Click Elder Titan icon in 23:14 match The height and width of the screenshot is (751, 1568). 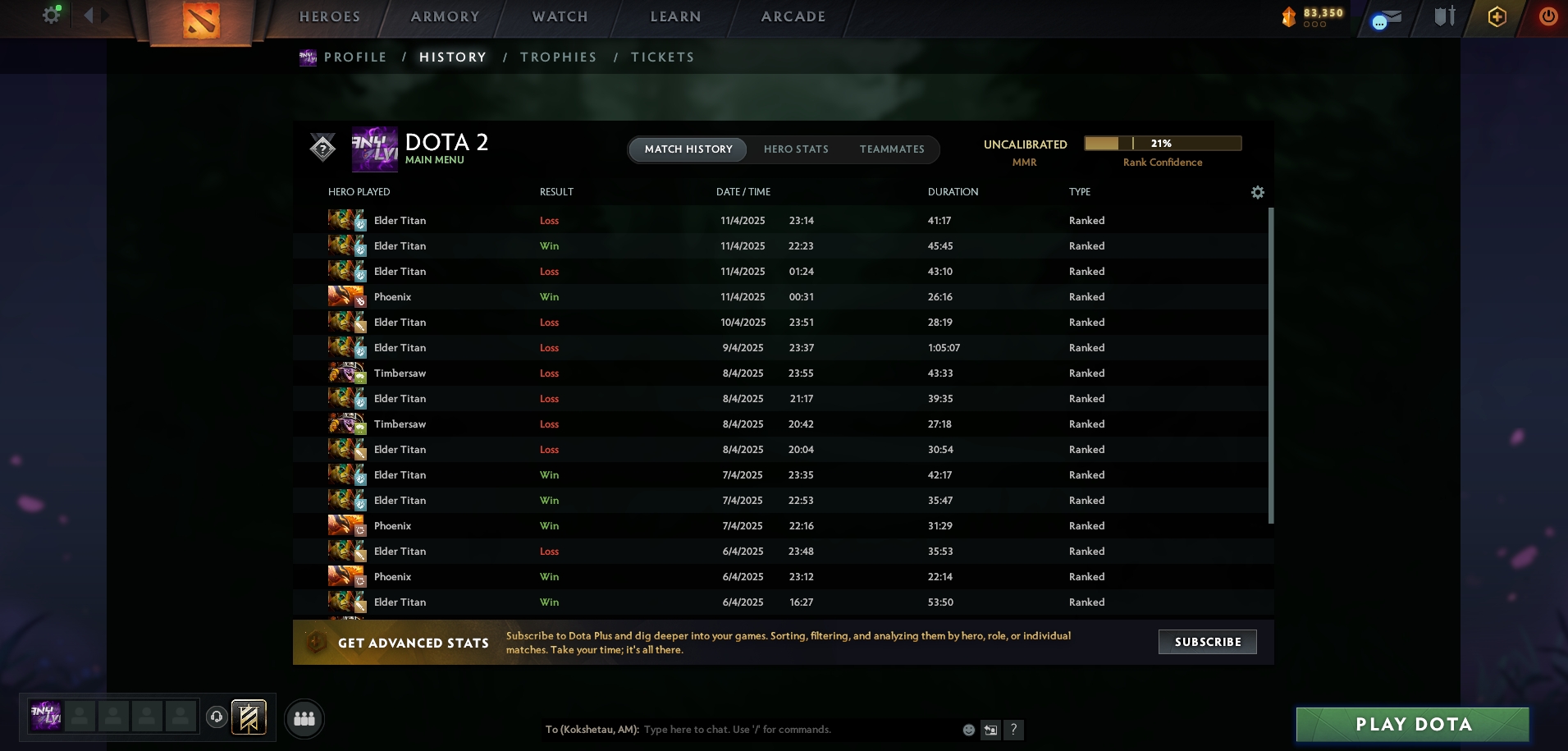347,220
